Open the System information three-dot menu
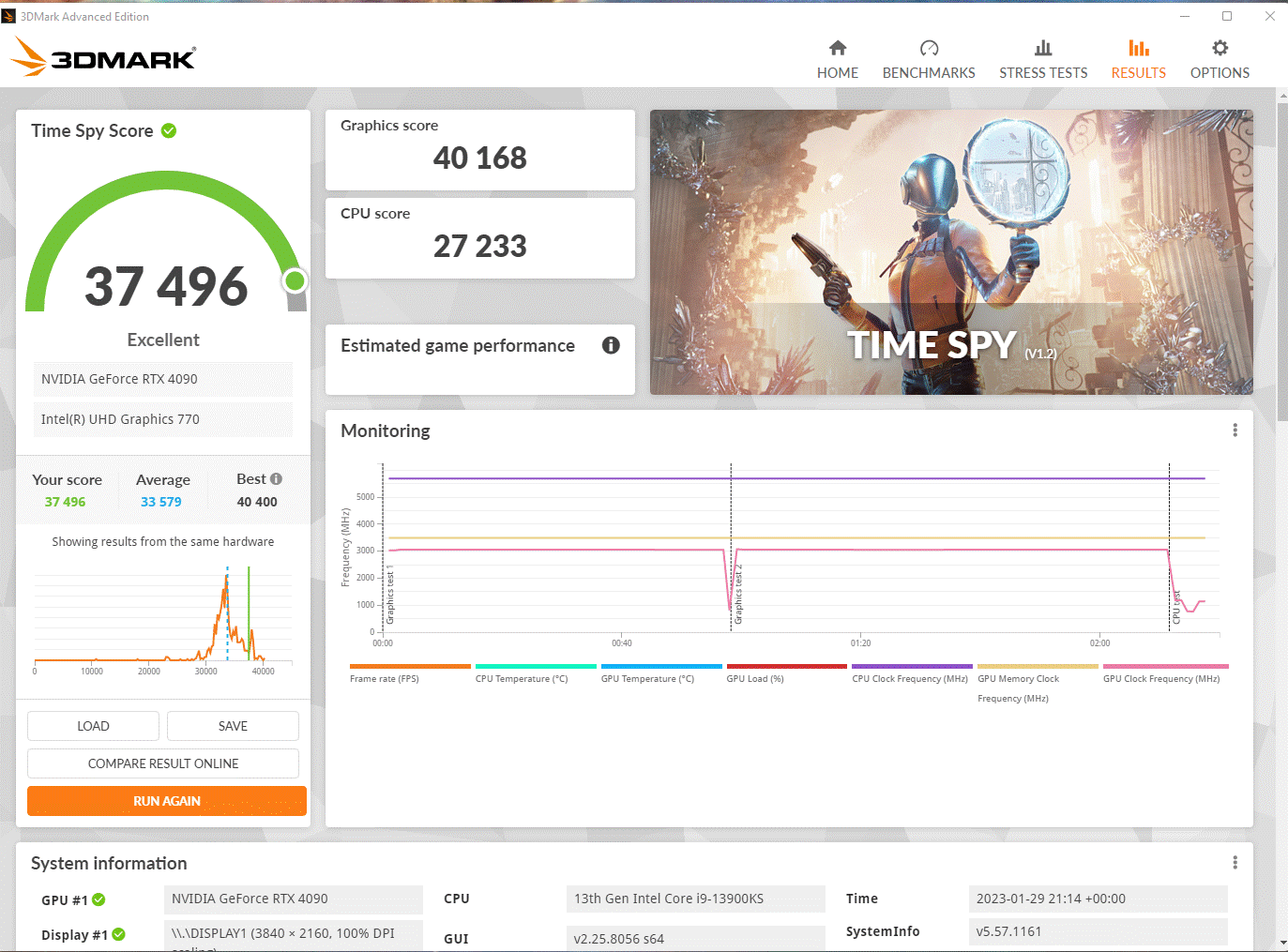 pyautogui.click(x=1235, y=862)
